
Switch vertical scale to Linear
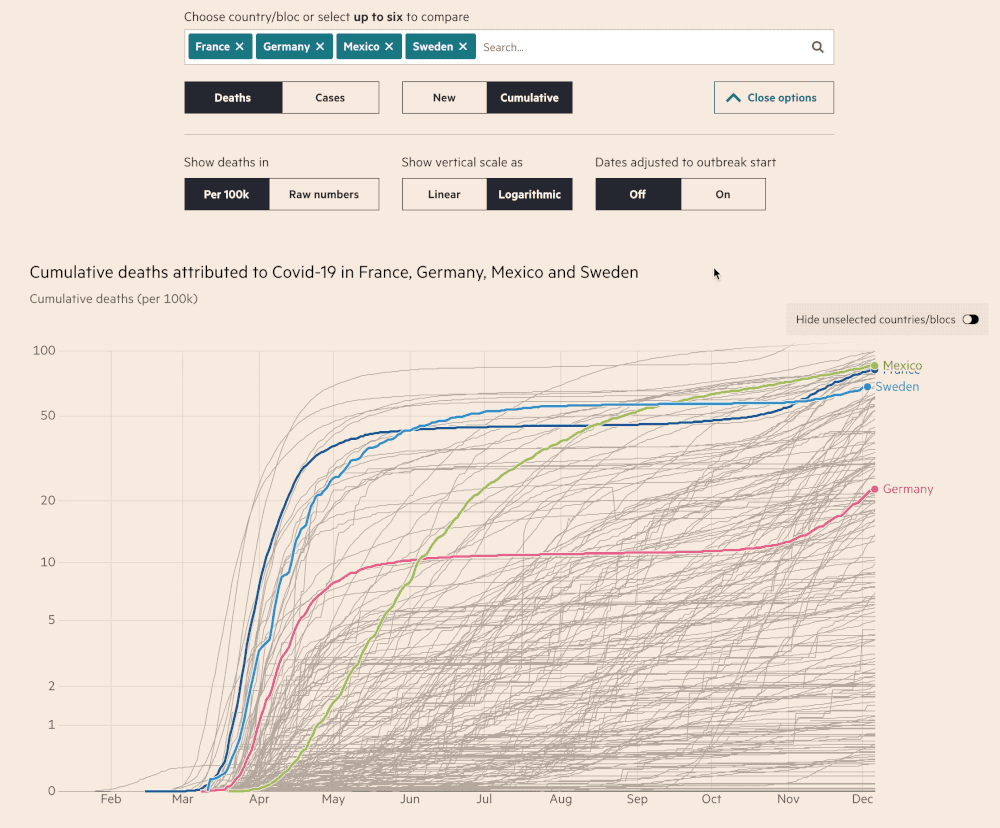tap(444, 194)
